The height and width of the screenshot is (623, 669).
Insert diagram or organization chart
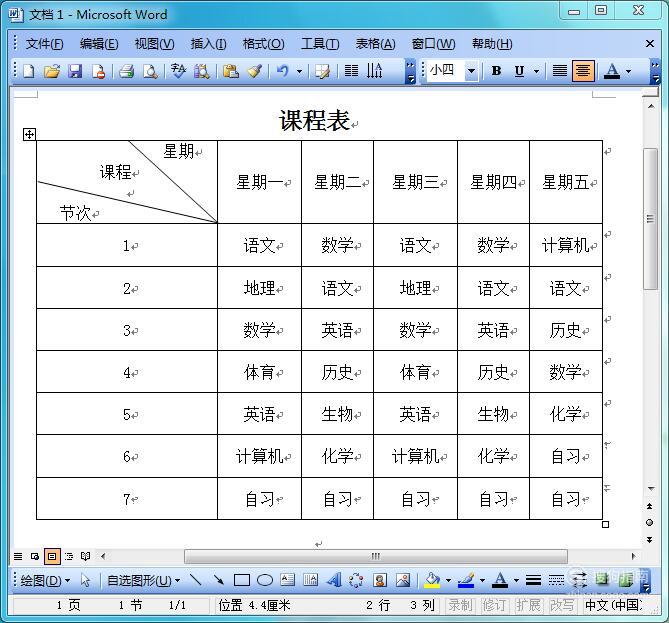(356, 580)
